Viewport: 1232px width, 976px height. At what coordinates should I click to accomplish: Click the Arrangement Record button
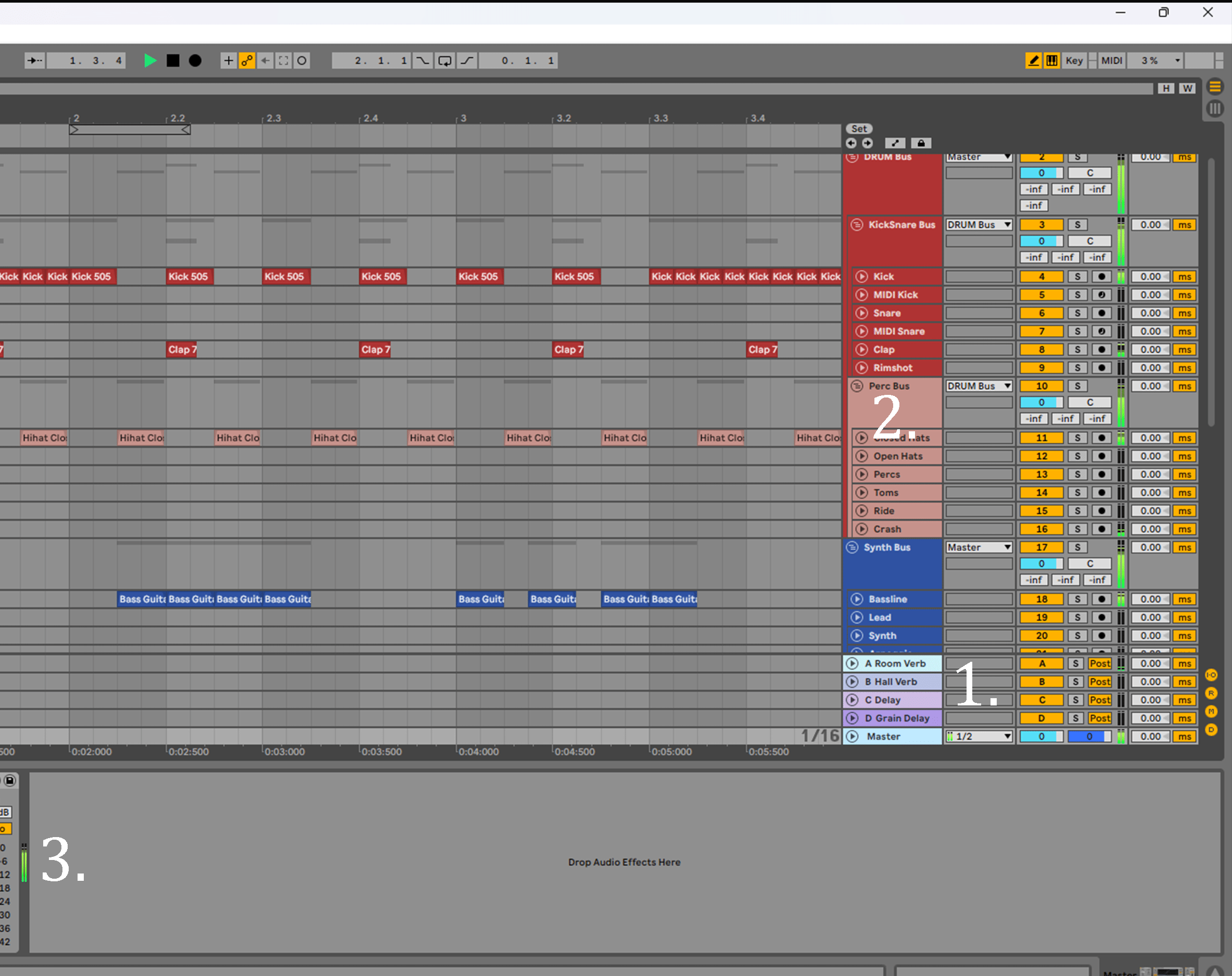(195, 60)
